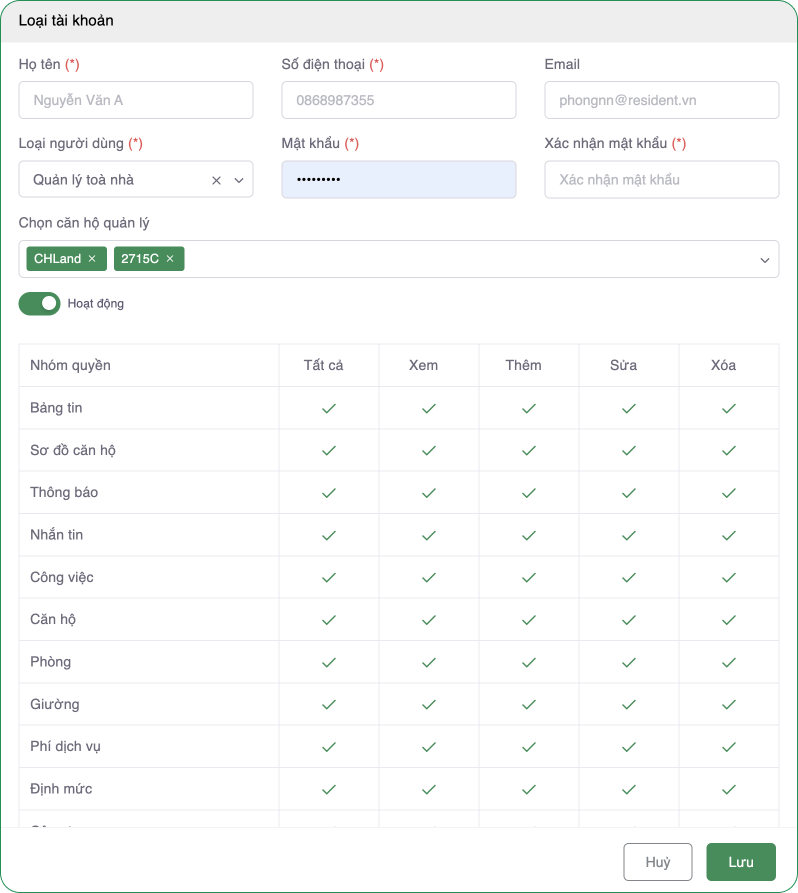Viewport: 798px width, 893px height.
Task: Toggle Xem permission for Giường
Action: coord(429,704)
